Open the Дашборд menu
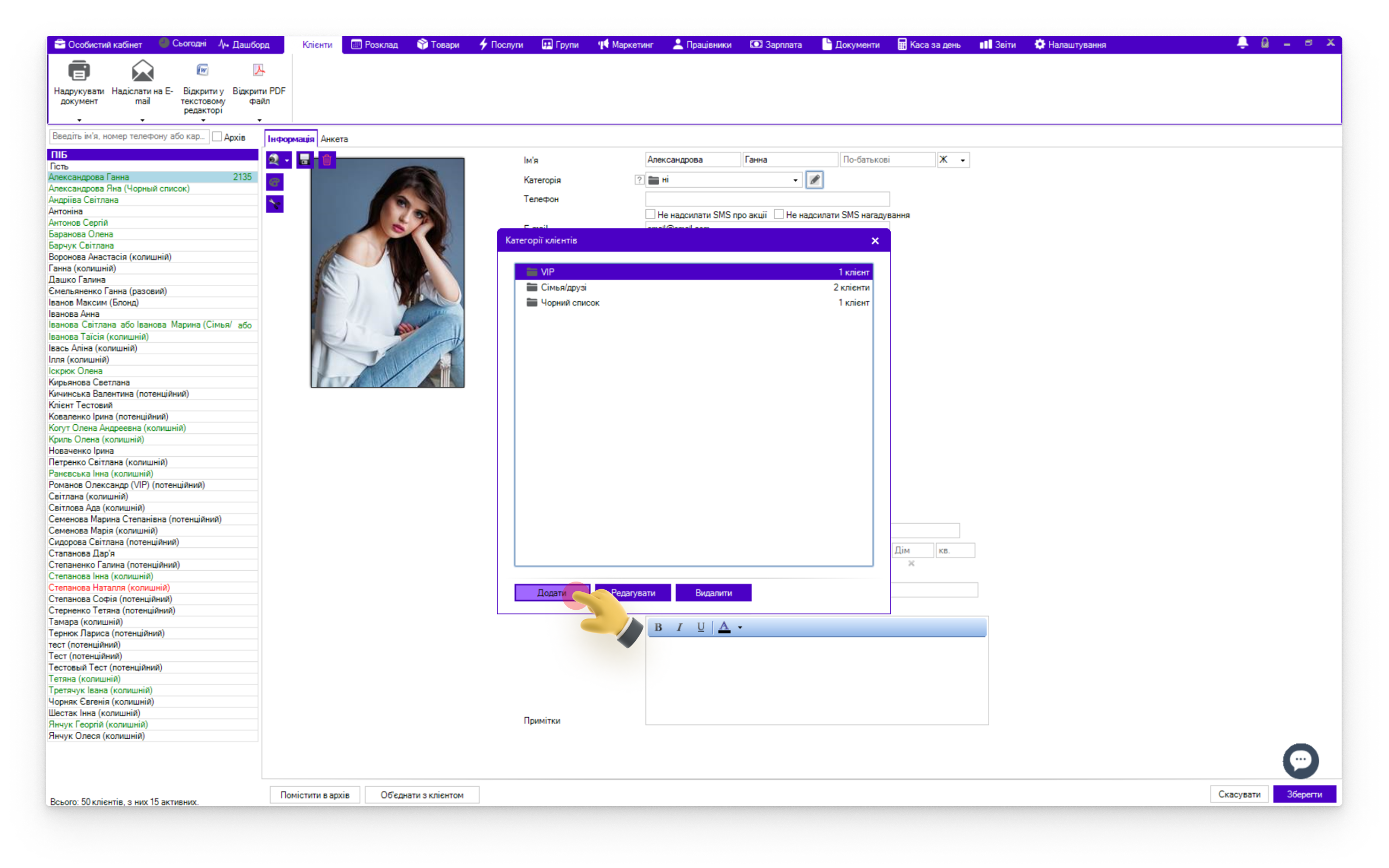Image resolution: width=1389 pixels, height=868 pixels. pyautogui.click(x=244, y=44)
